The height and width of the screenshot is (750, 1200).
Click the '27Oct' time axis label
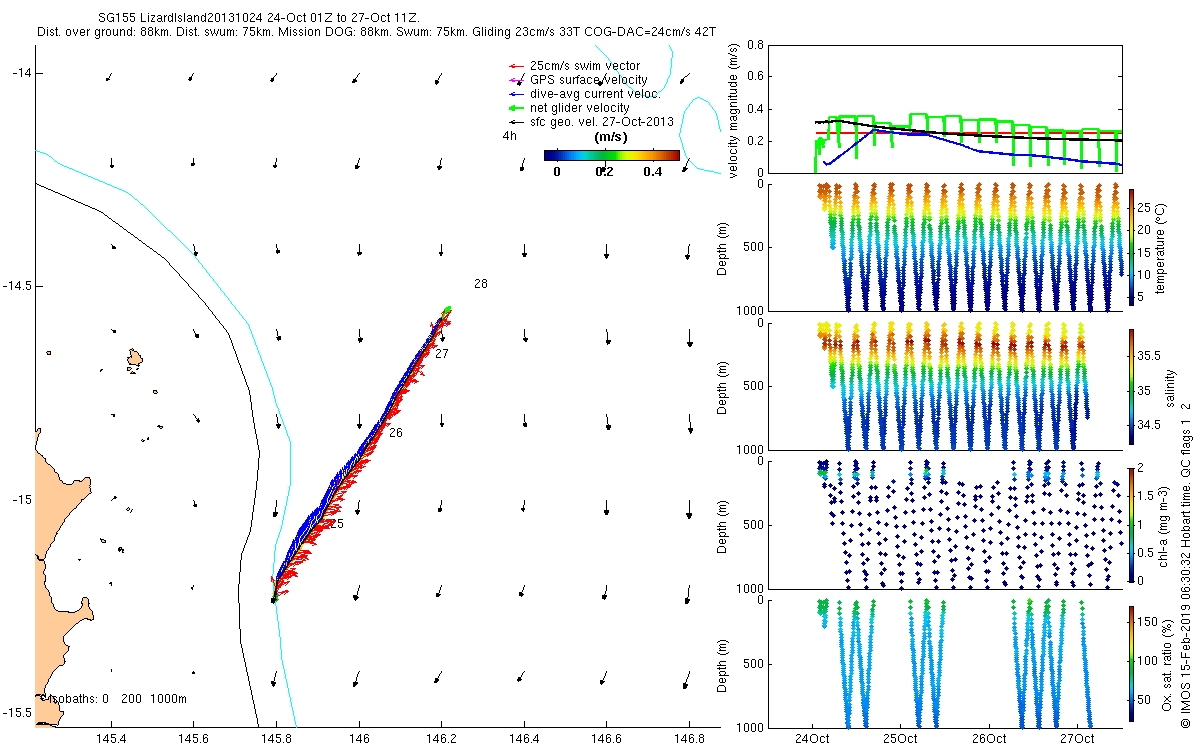[x=1076, y=739]
